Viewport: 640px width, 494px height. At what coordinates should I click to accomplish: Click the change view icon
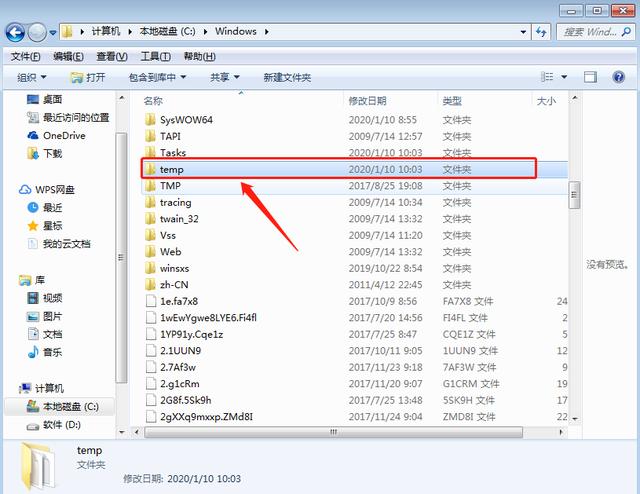click(547, 77)
